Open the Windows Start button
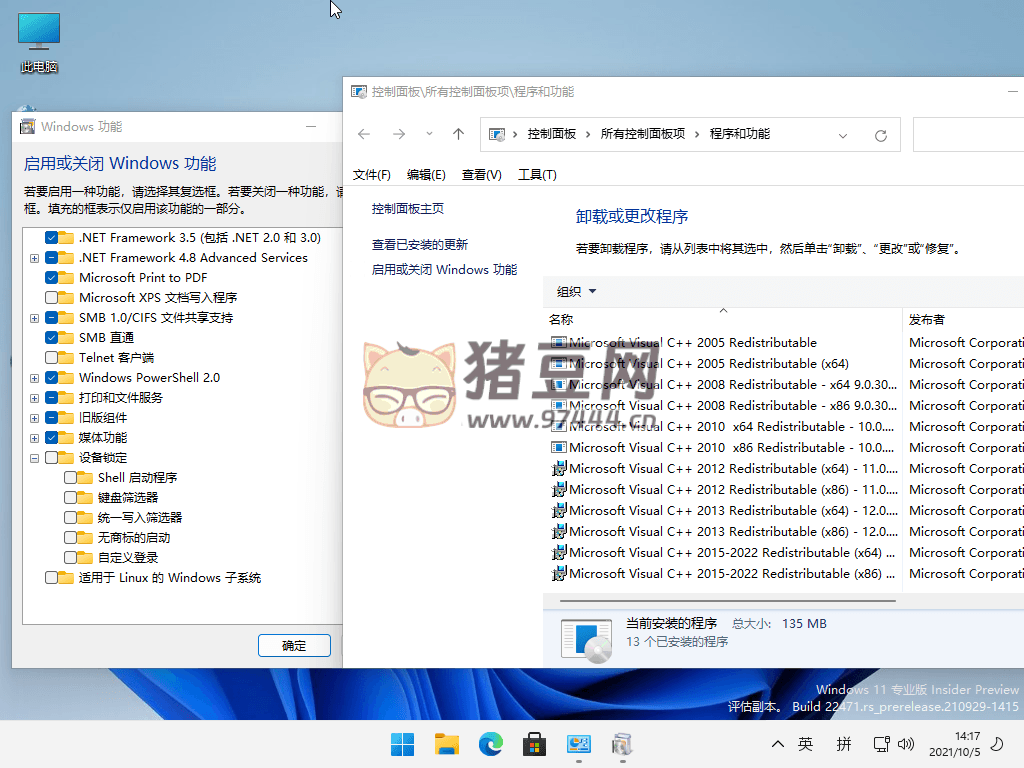This screenshot has width=1024, height=768. click(x=402, y=744)
